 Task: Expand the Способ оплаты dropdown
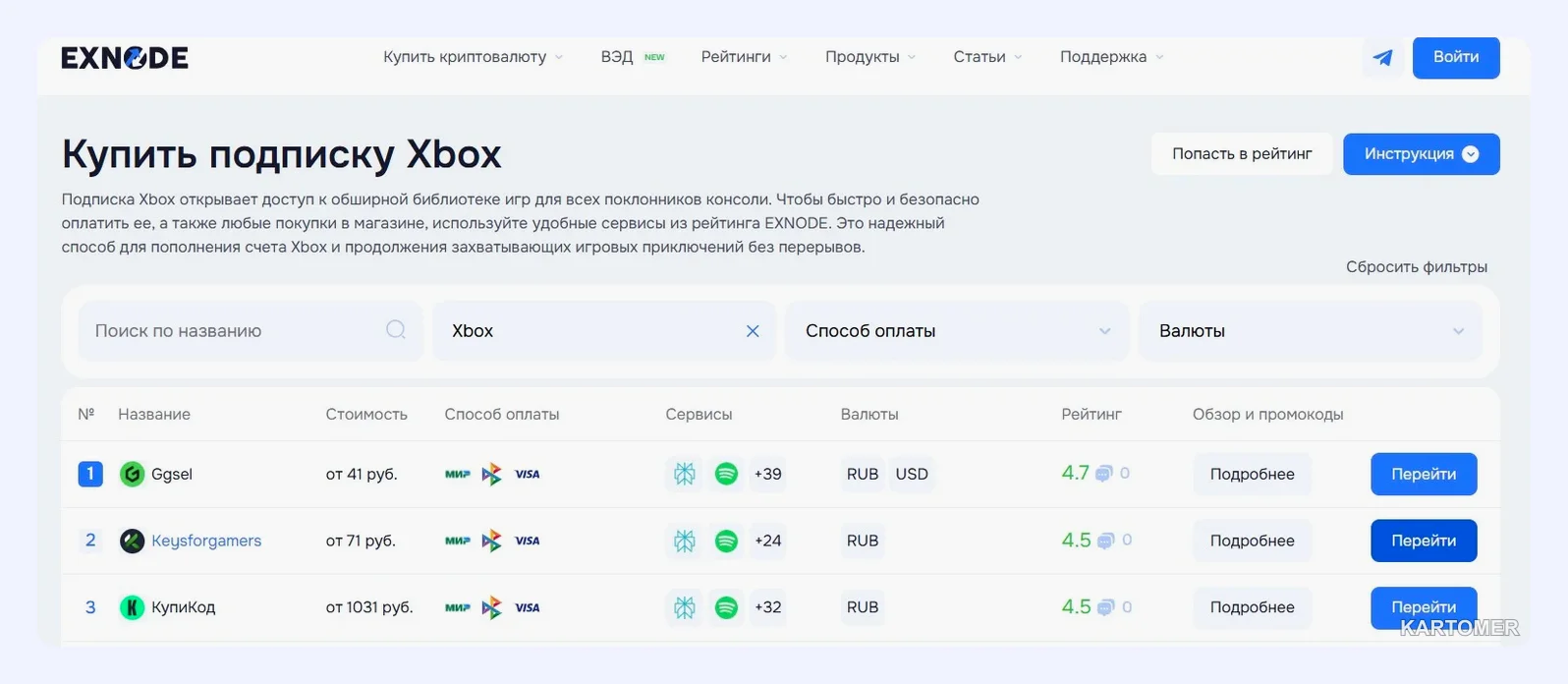(957, 331)
